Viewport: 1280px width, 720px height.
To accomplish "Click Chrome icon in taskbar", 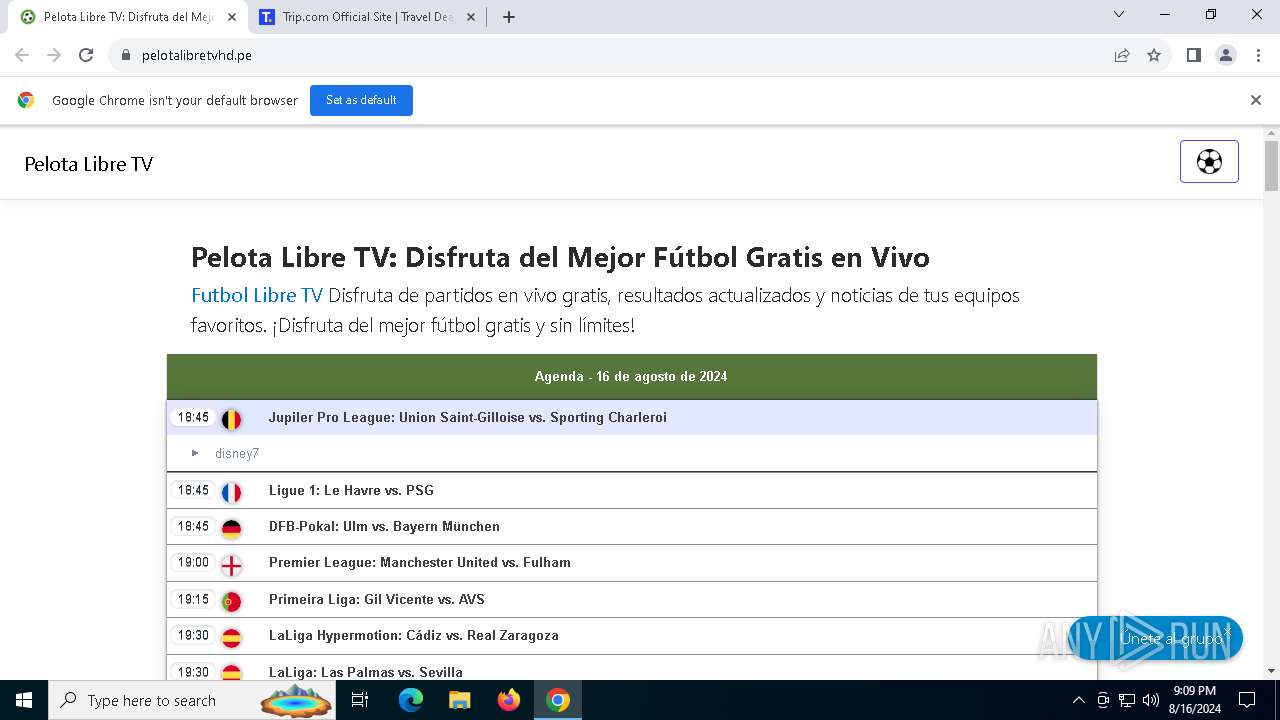I will pos(558,700).
